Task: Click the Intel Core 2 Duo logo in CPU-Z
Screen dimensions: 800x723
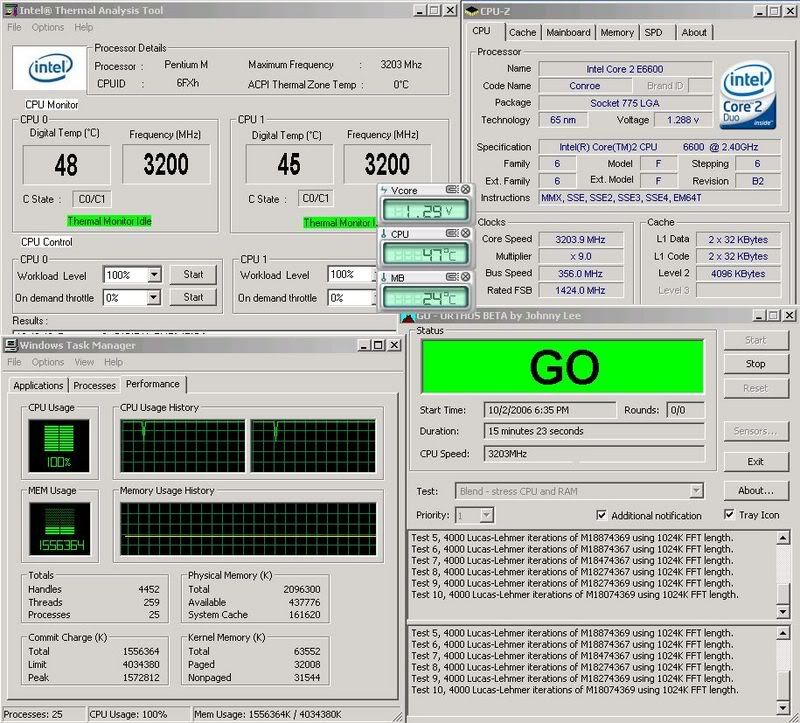Action: [x=748, y=95]
